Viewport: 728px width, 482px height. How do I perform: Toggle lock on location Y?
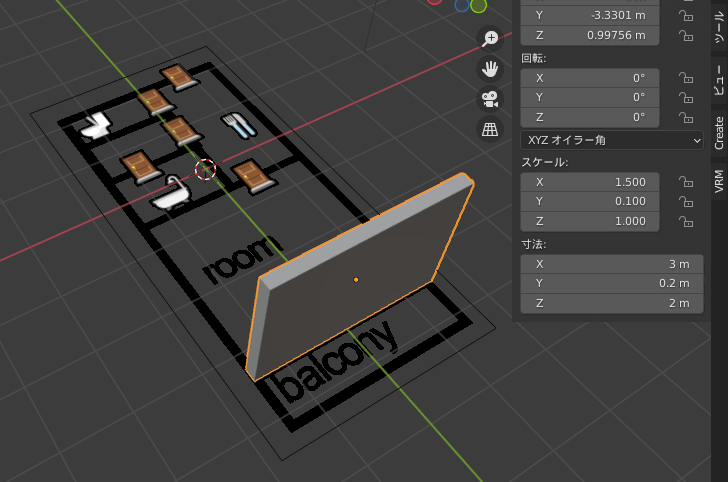686,16
